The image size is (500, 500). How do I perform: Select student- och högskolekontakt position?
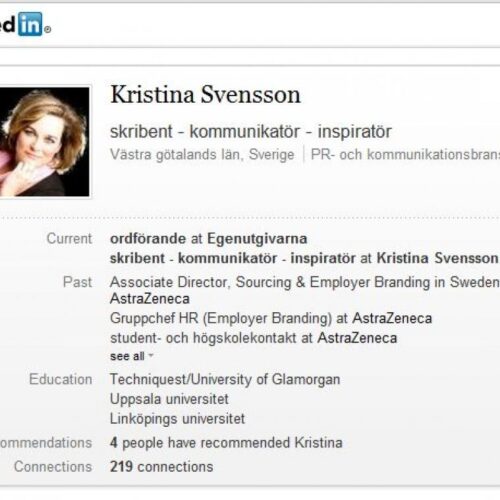tap(254, 338)
